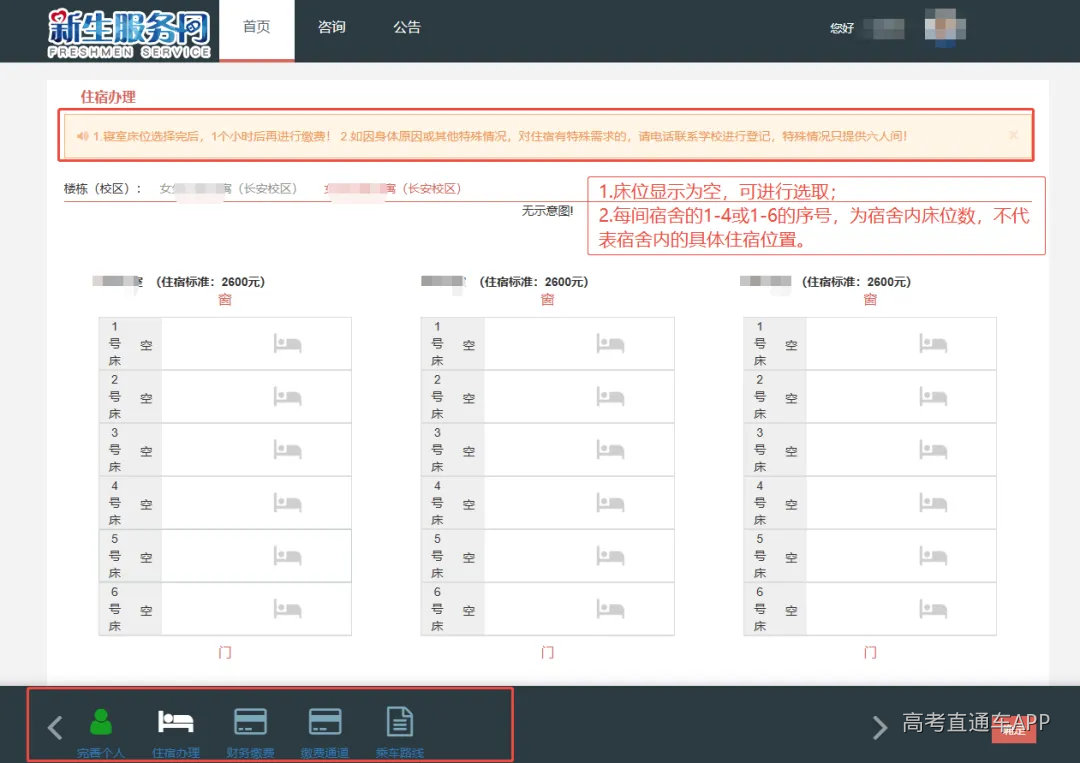Screen dimensions: 1080x763
Task: Select bed 2 icon in the left room
Action: pos(287,396)
